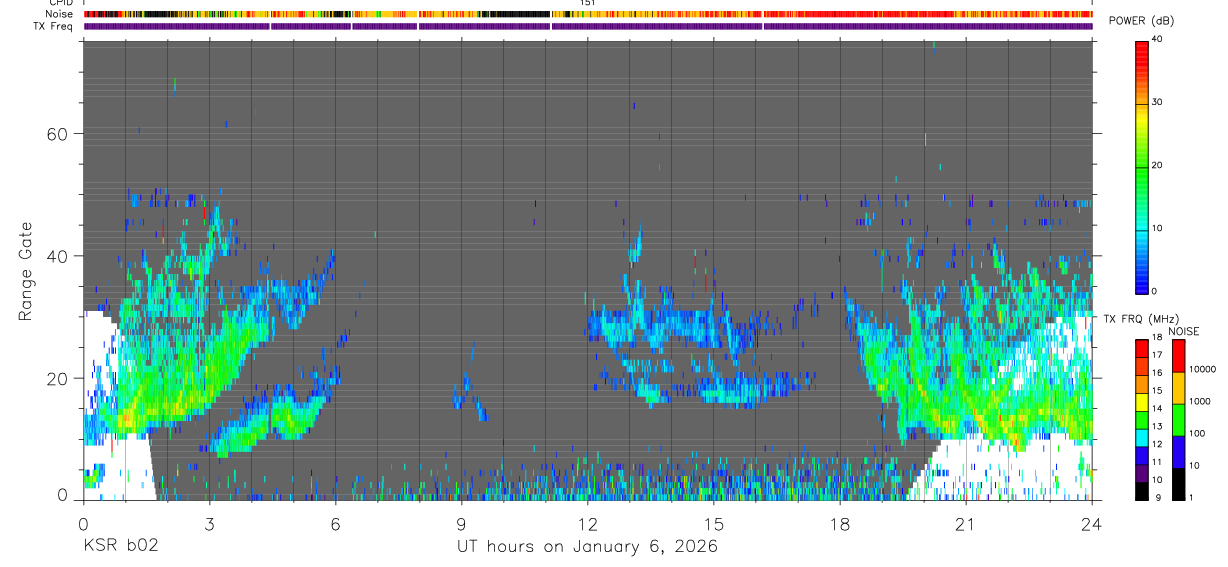Click the NOISE color scale bar
The image size is (1228, 567).
pyautogui.click(x=1178, y=420)
